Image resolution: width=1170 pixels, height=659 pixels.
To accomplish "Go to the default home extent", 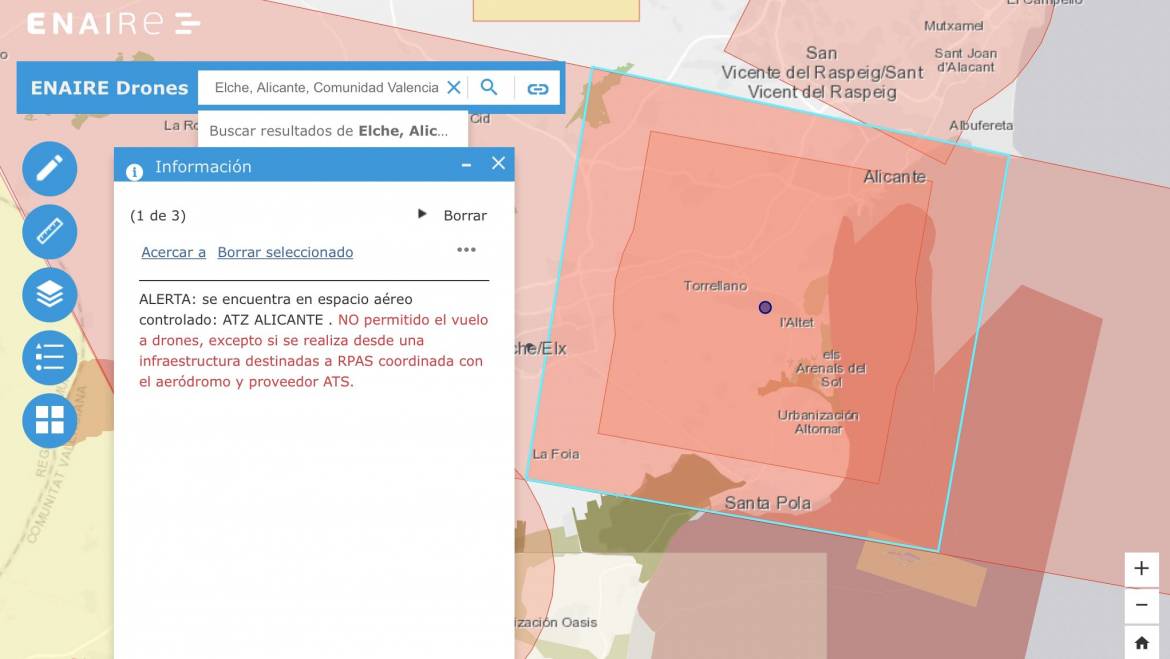I will pos(1141,642).
